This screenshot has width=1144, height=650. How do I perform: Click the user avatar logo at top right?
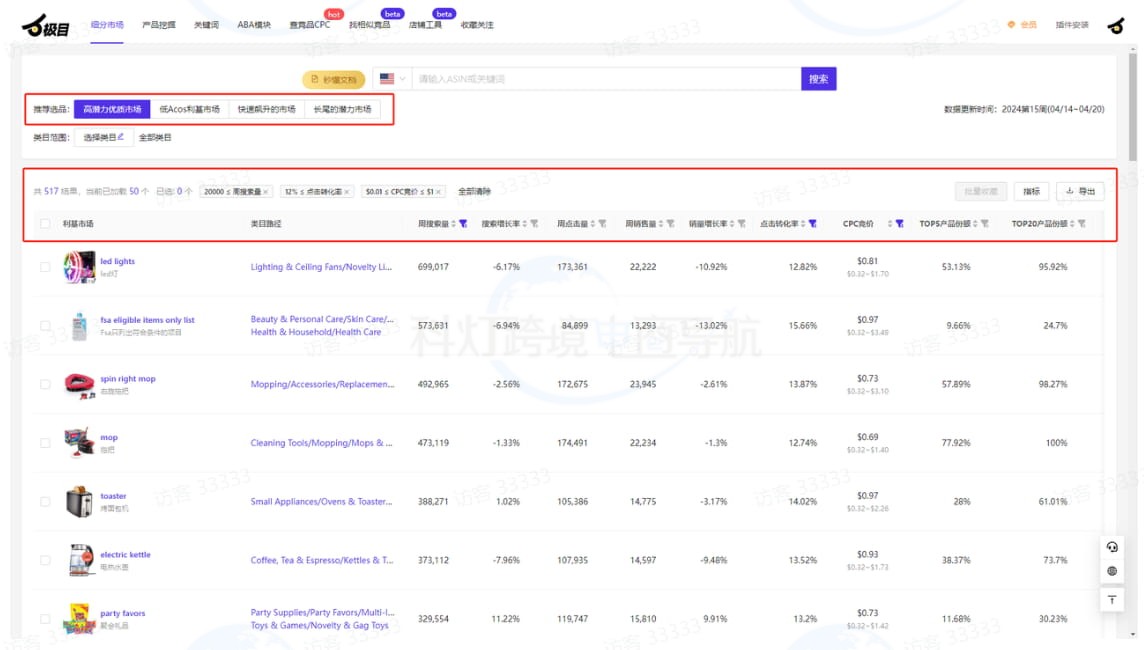pyautogui.click(x=1116, y=25)
